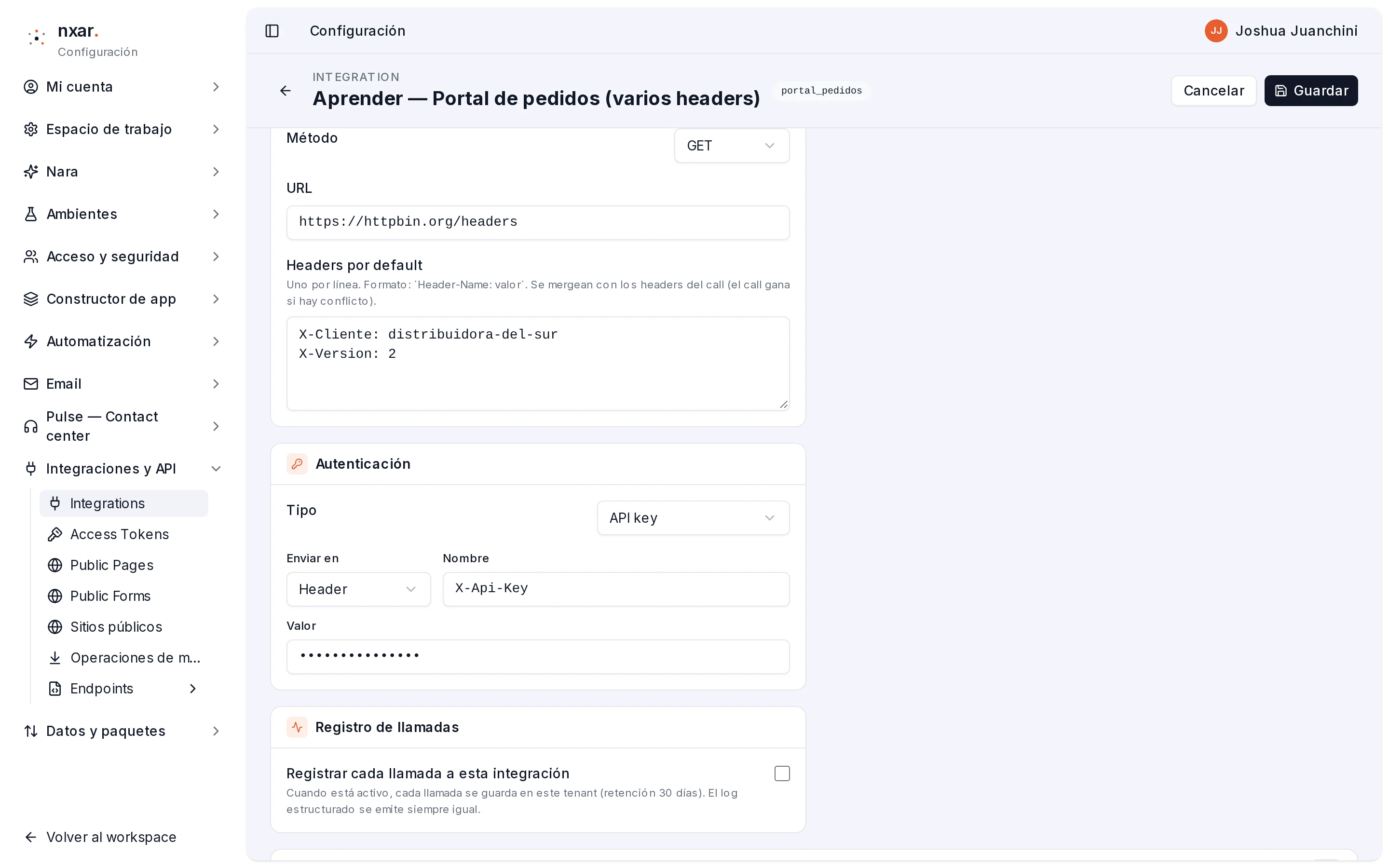Click the Guardar floppy disk icon
1389x868 pixels.
1280,91
